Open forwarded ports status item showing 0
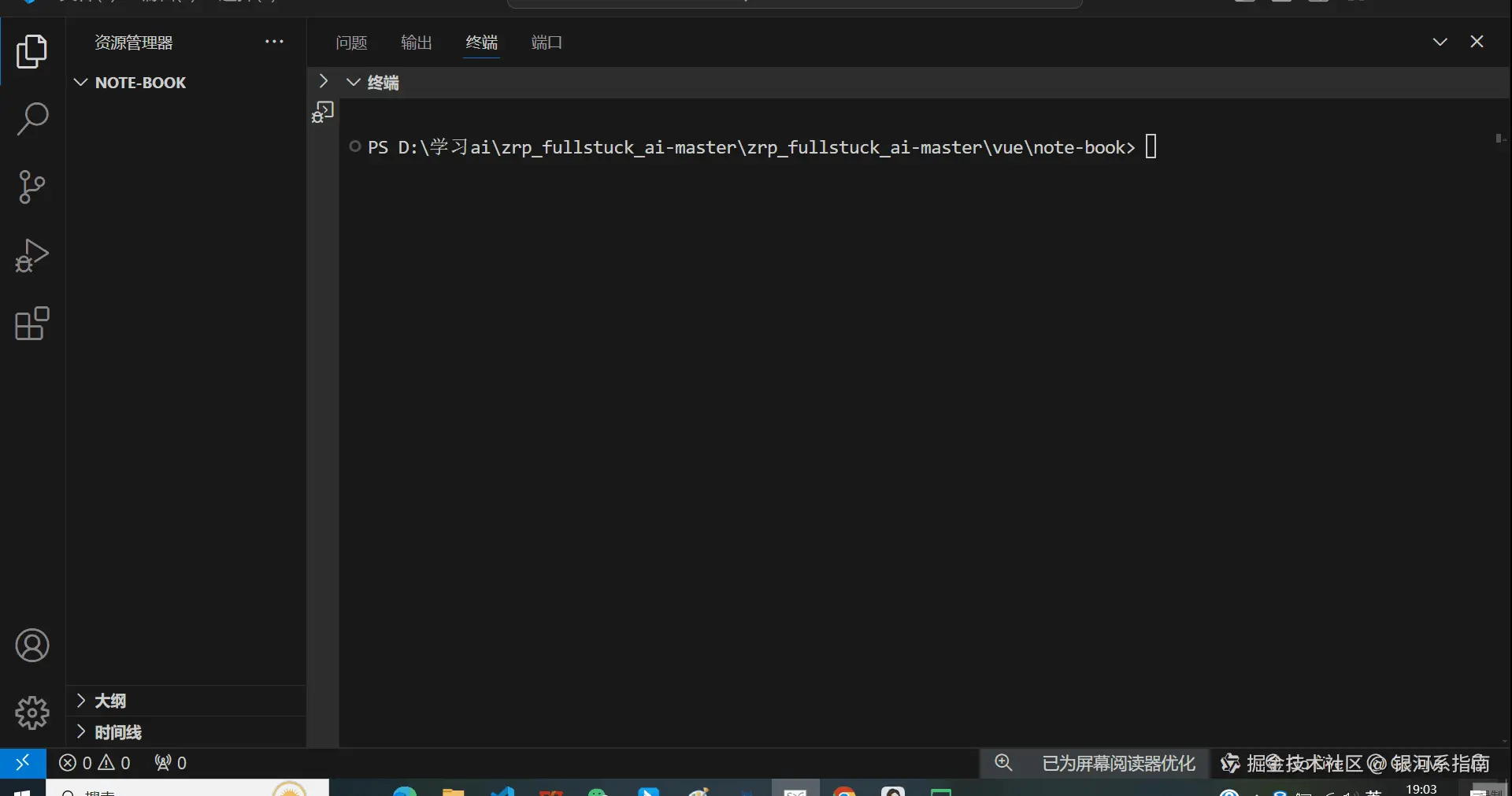 pyautogui.click(x=170, y=763)
